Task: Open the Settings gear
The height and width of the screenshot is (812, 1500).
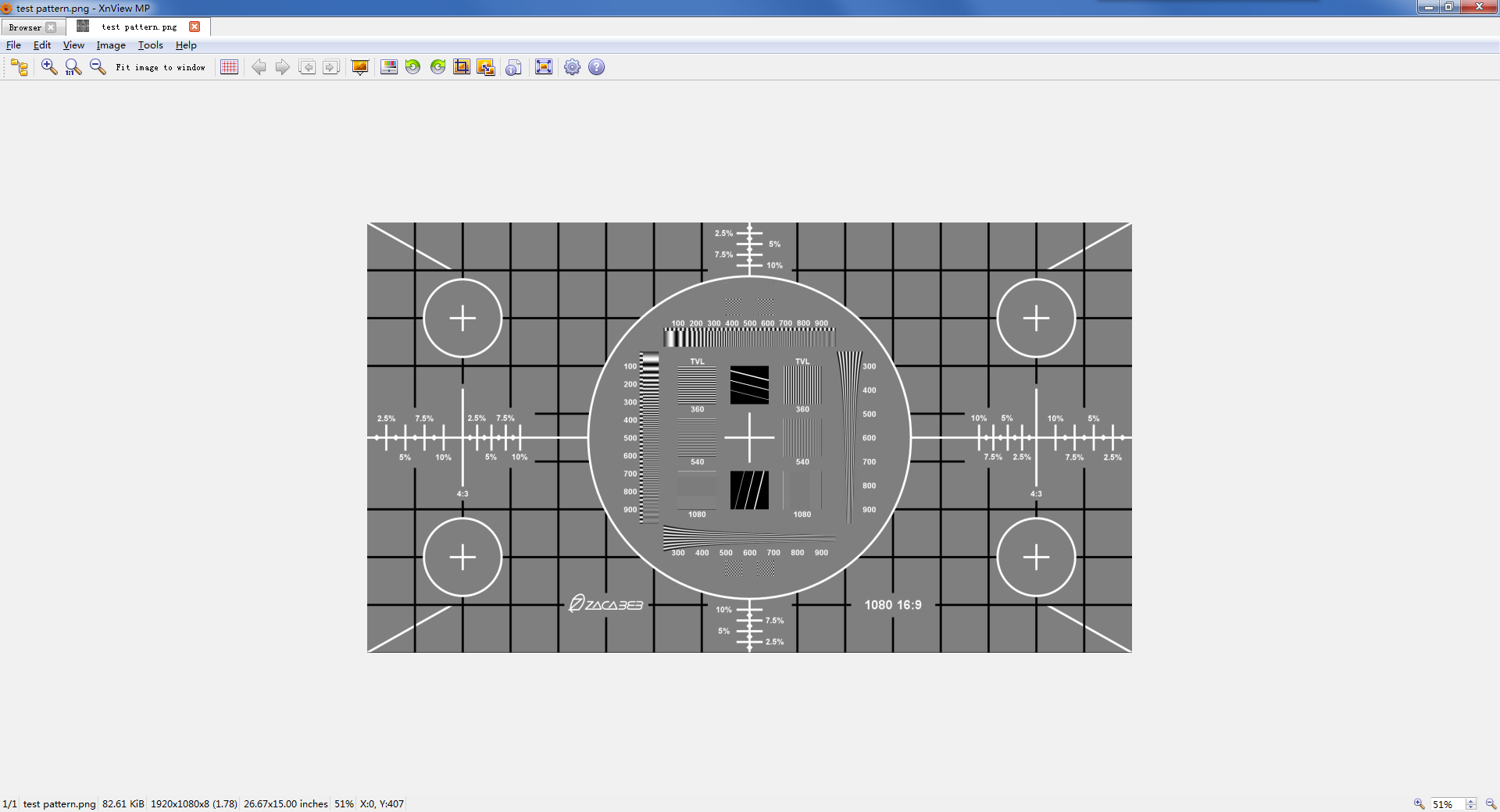Action: pyautogui.click(x=573, y=67)
